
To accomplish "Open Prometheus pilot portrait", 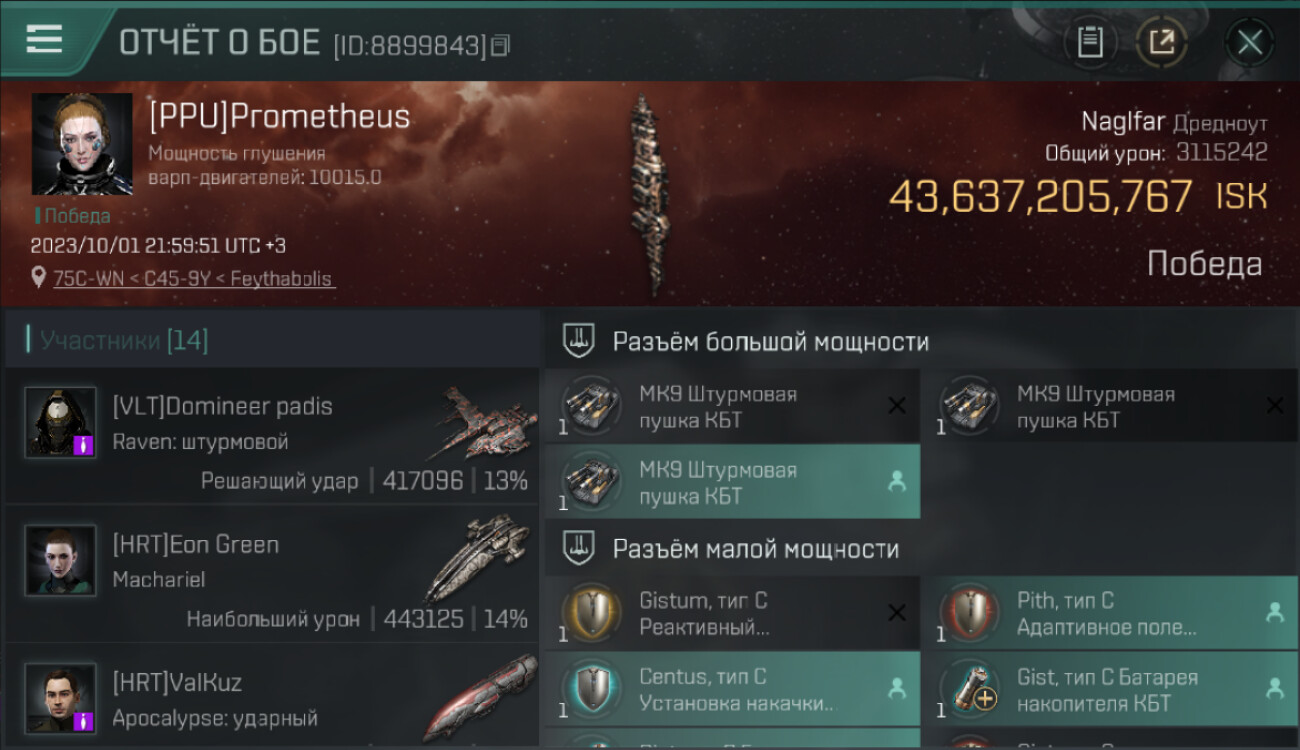I will (82, 144).
